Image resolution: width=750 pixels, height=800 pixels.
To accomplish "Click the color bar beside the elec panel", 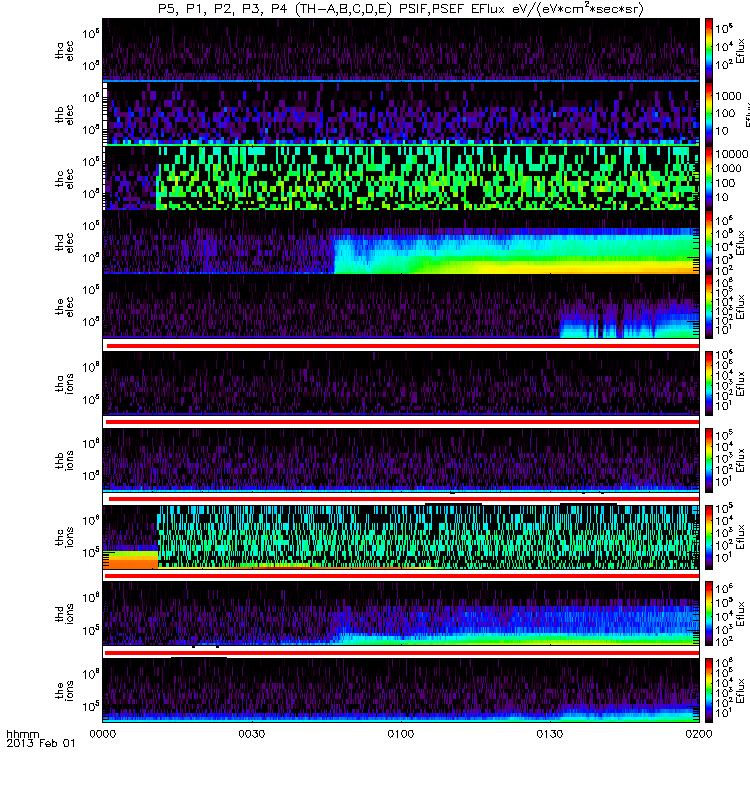I will point(709,306).
